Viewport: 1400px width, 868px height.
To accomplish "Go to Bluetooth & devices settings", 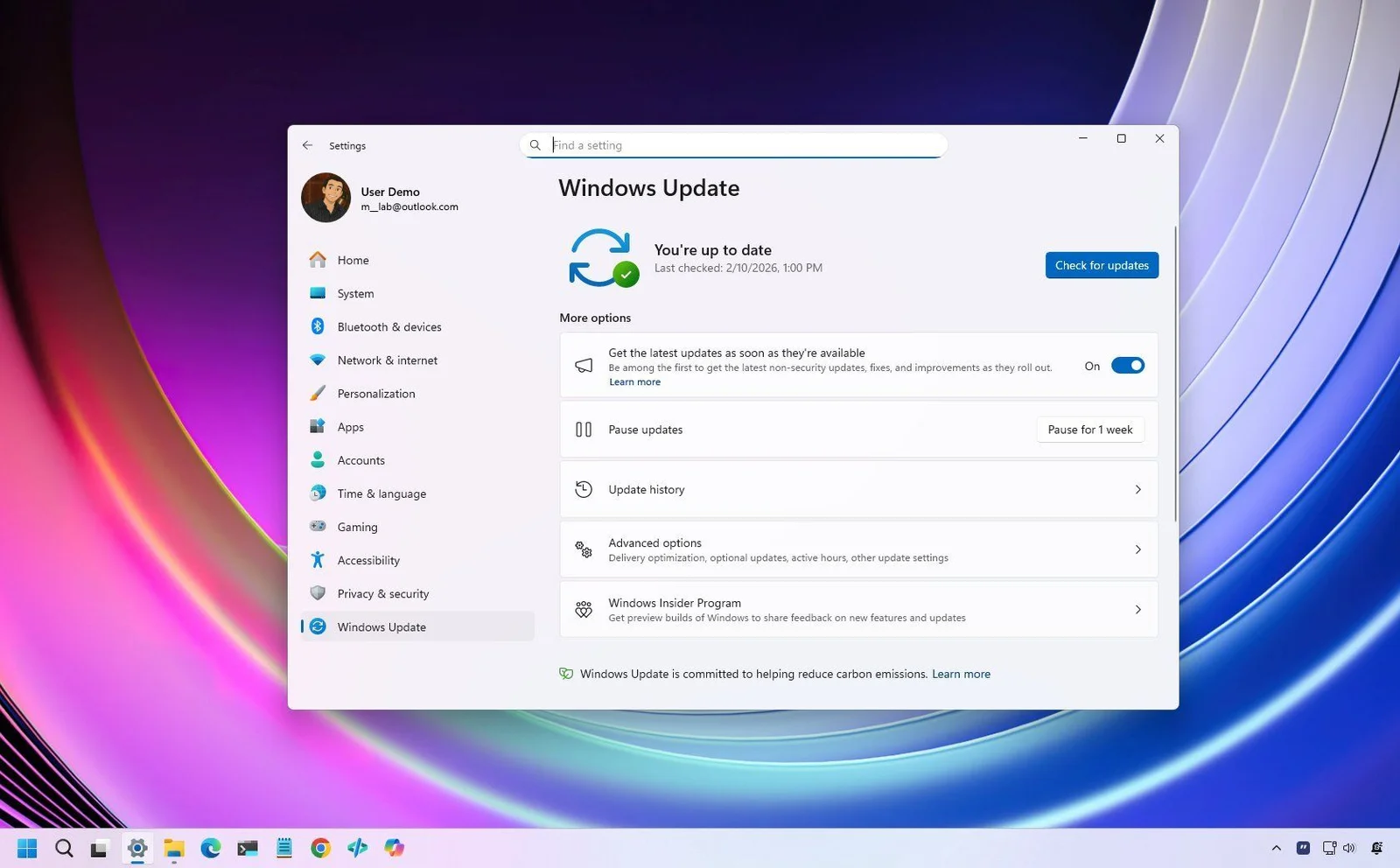I will [x=389, y=327].
